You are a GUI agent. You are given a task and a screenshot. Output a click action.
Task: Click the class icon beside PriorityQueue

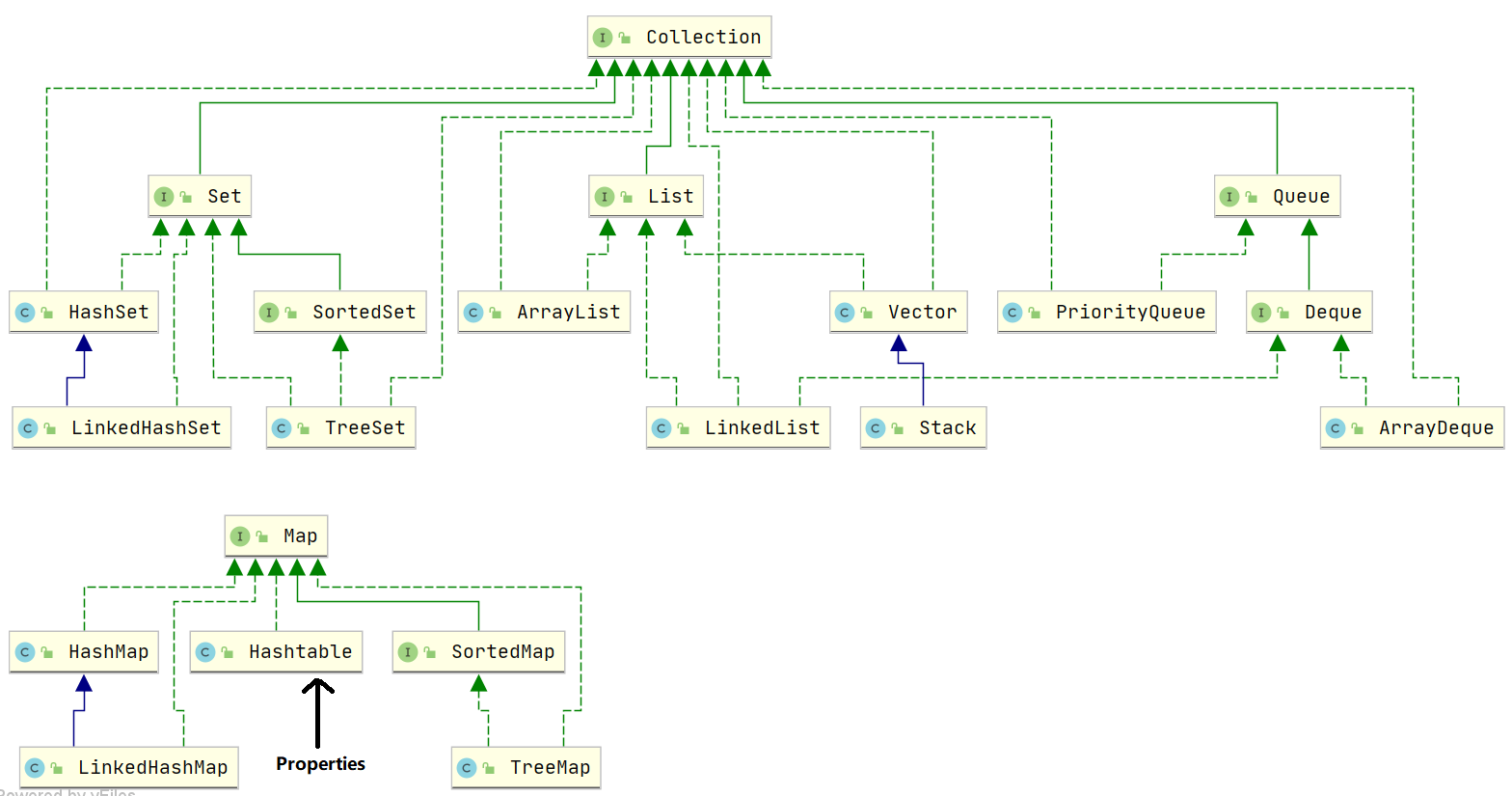click(x=1012, y=313)
